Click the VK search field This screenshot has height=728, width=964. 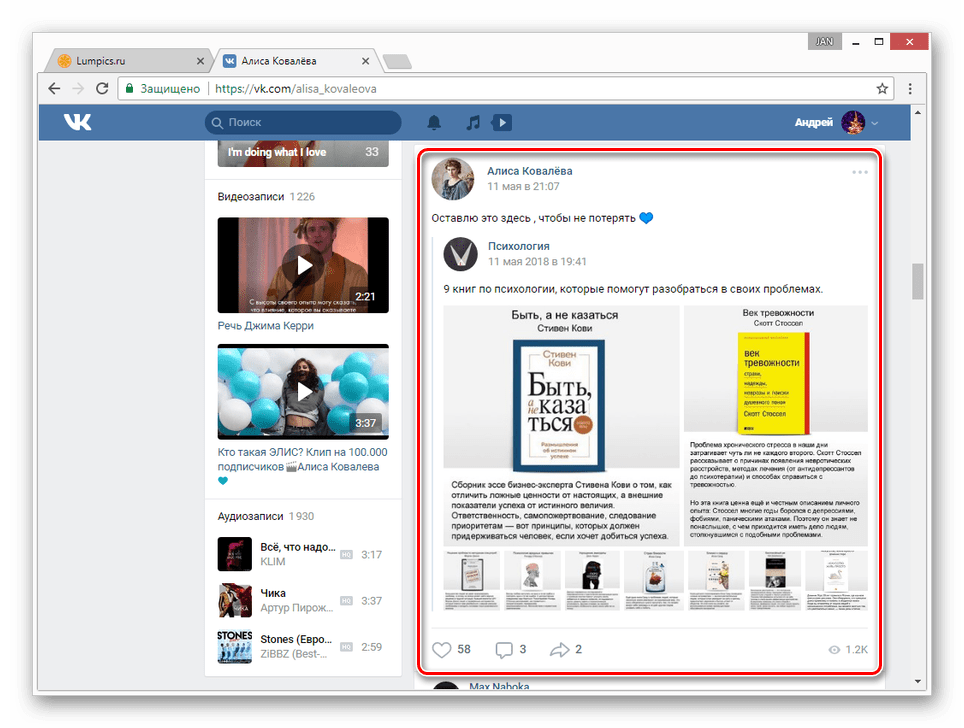303,123
